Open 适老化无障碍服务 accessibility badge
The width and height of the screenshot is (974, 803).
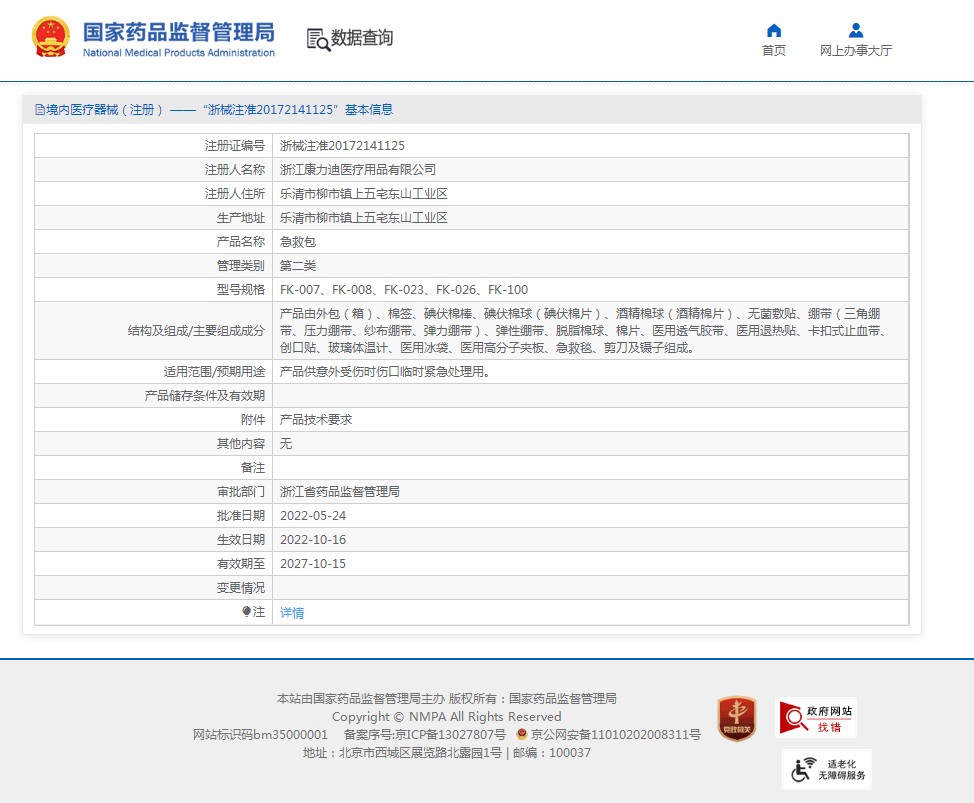pos(827,769)
